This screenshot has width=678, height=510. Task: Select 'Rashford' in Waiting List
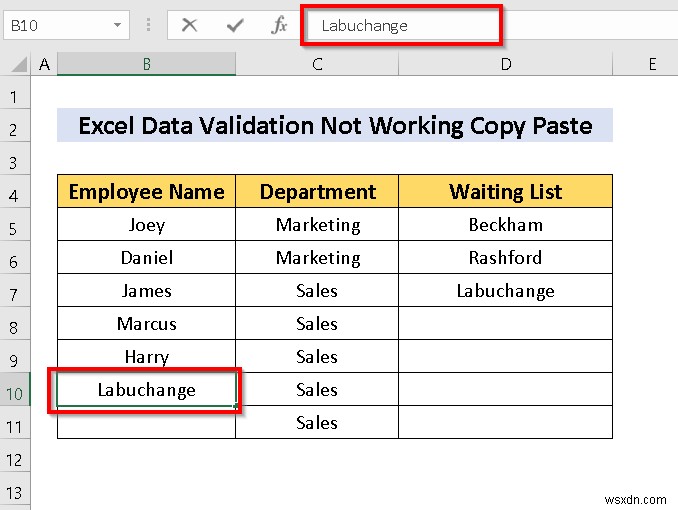point(505,257)
